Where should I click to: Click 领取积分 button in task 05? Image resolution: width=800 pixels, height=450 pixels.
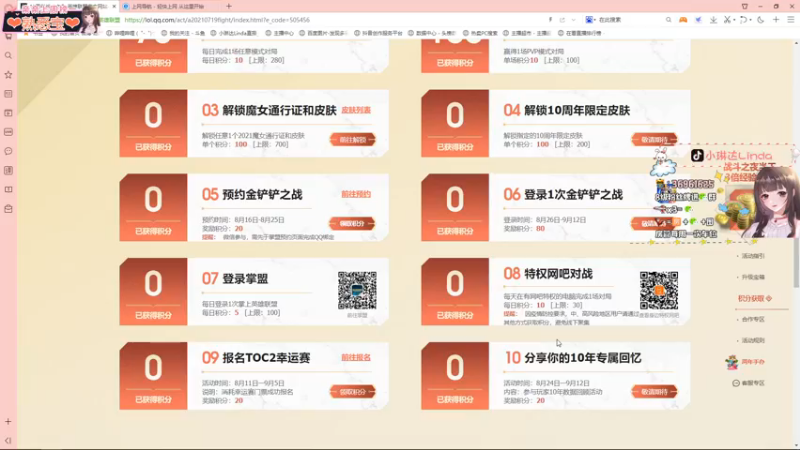[353, 223]
